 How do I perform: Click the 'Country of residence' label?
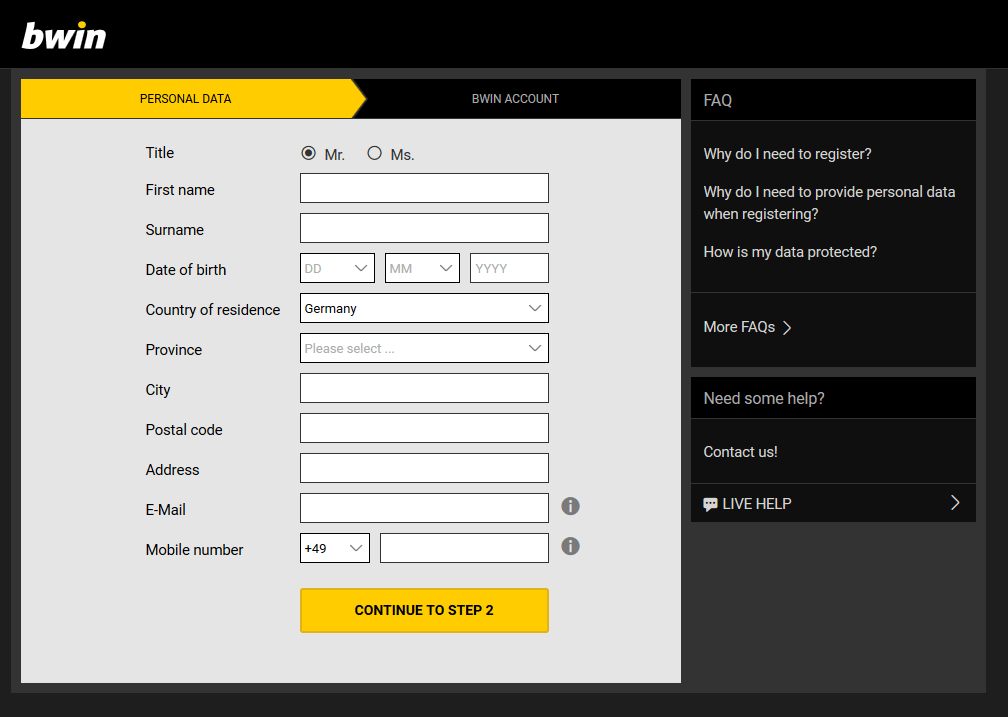(213, 309)
